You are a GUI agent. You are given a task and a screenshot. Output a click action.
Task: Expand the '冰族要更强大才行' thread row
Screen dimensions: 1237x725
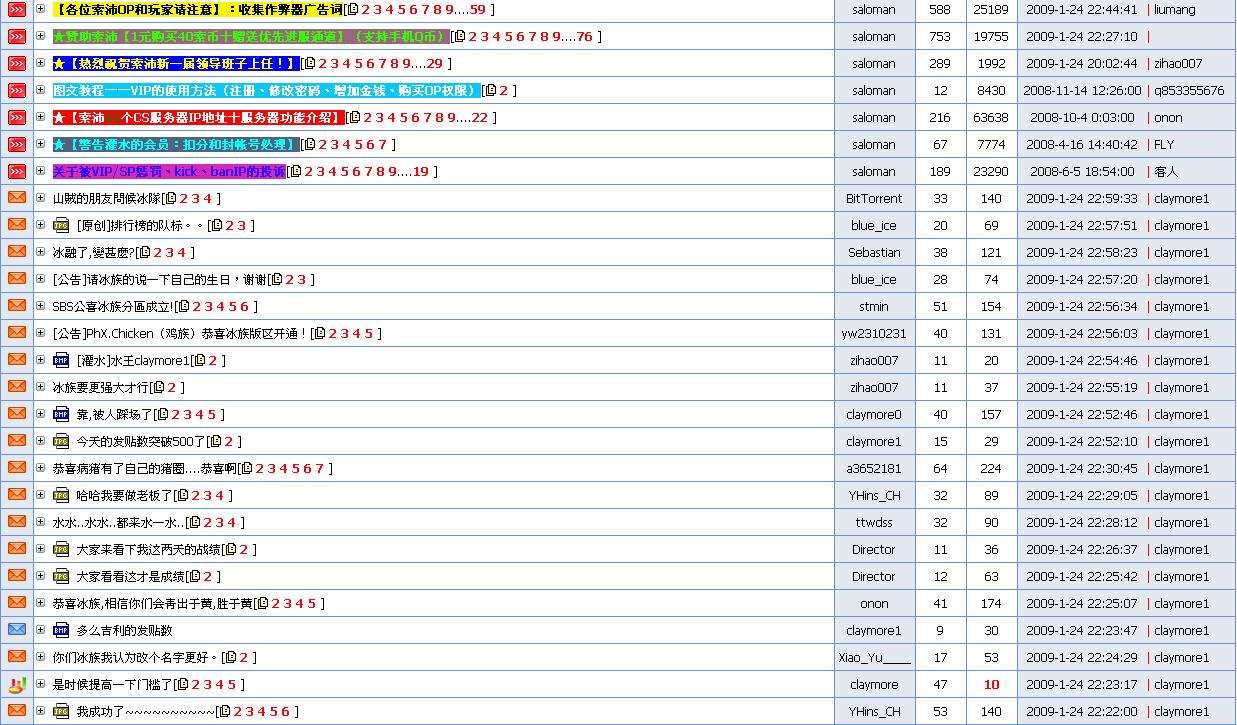(41, 387)
